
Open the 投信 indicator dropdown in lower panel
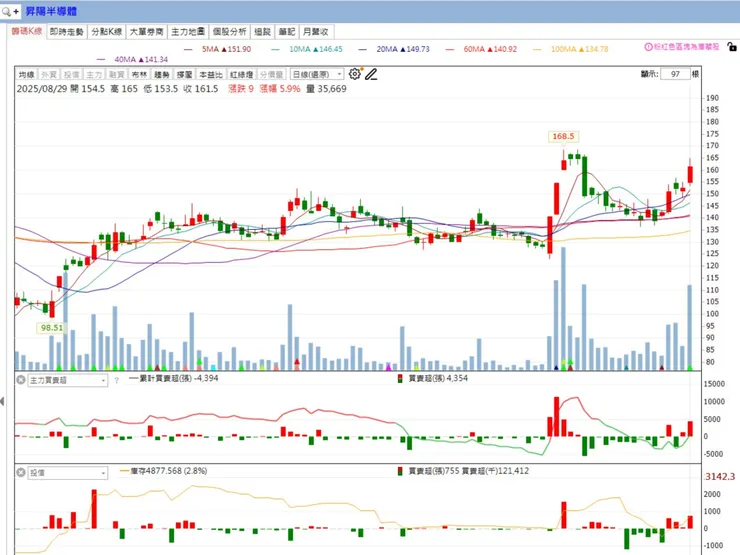[67, 472]
